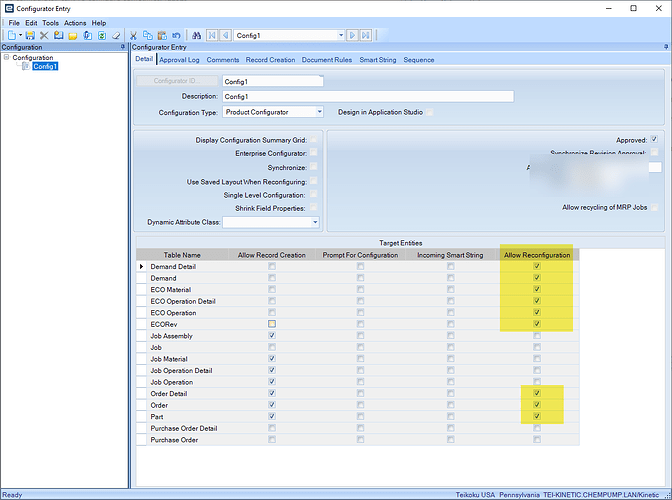The image size is (672, 500).
Task: Click the Configurator ID button
Action: [x=177, y=81]
